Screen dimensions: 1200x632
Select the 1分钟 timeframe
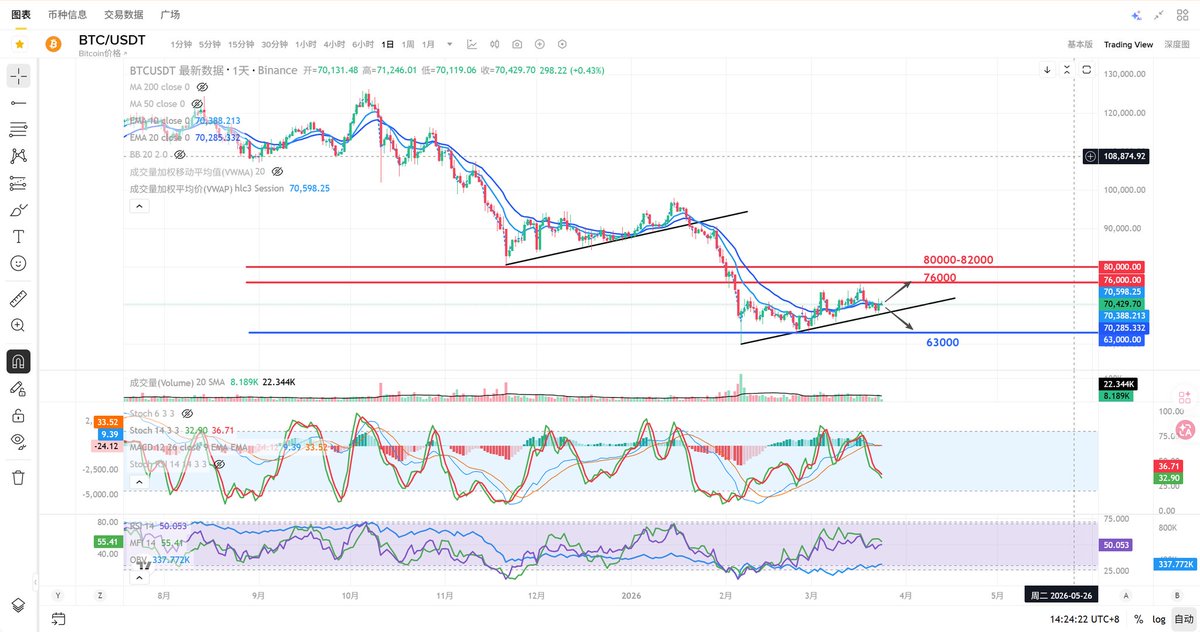[x=181, y=44]
